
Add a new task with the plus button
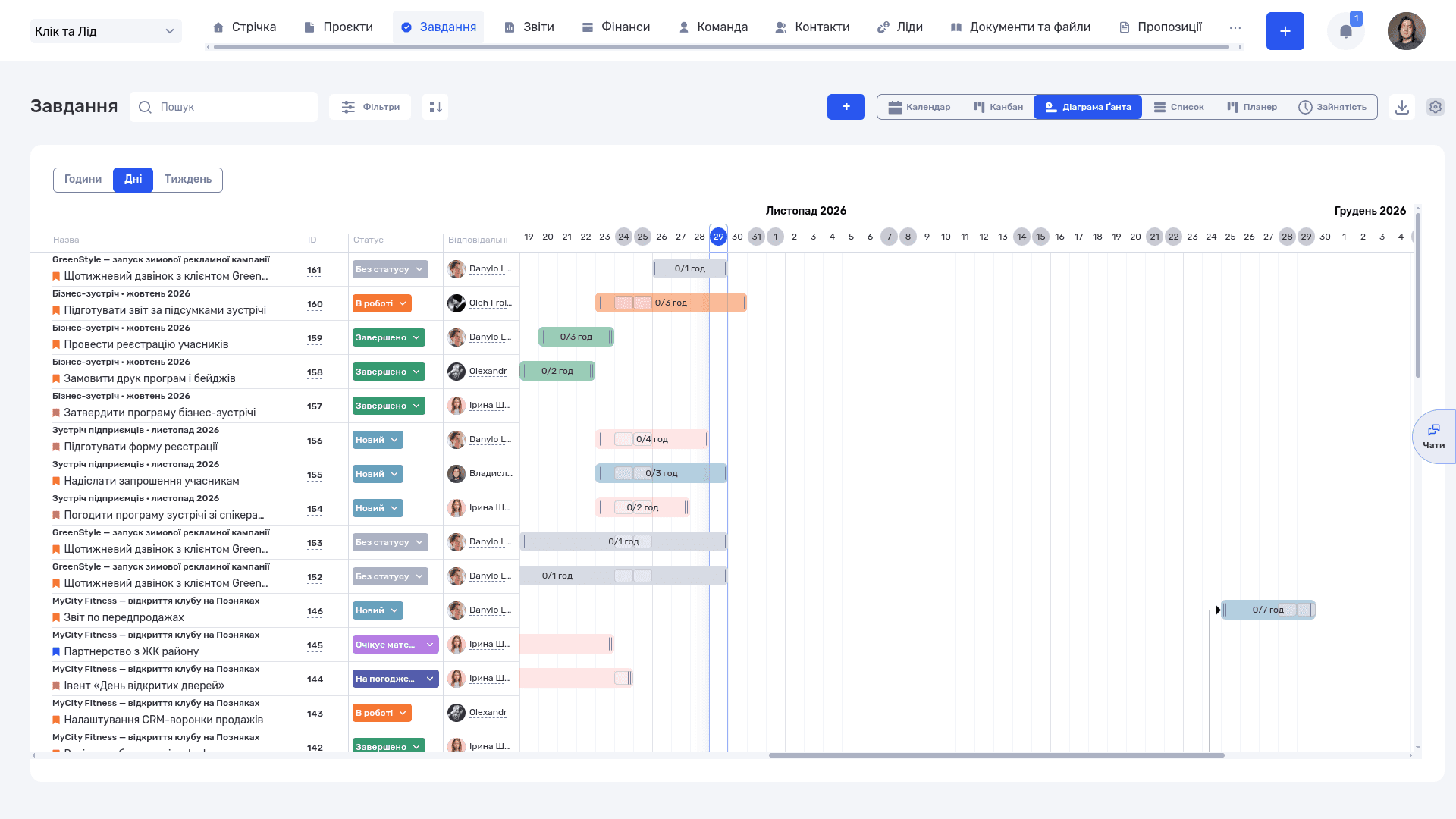pyautogui.click(x=846, y=107)
